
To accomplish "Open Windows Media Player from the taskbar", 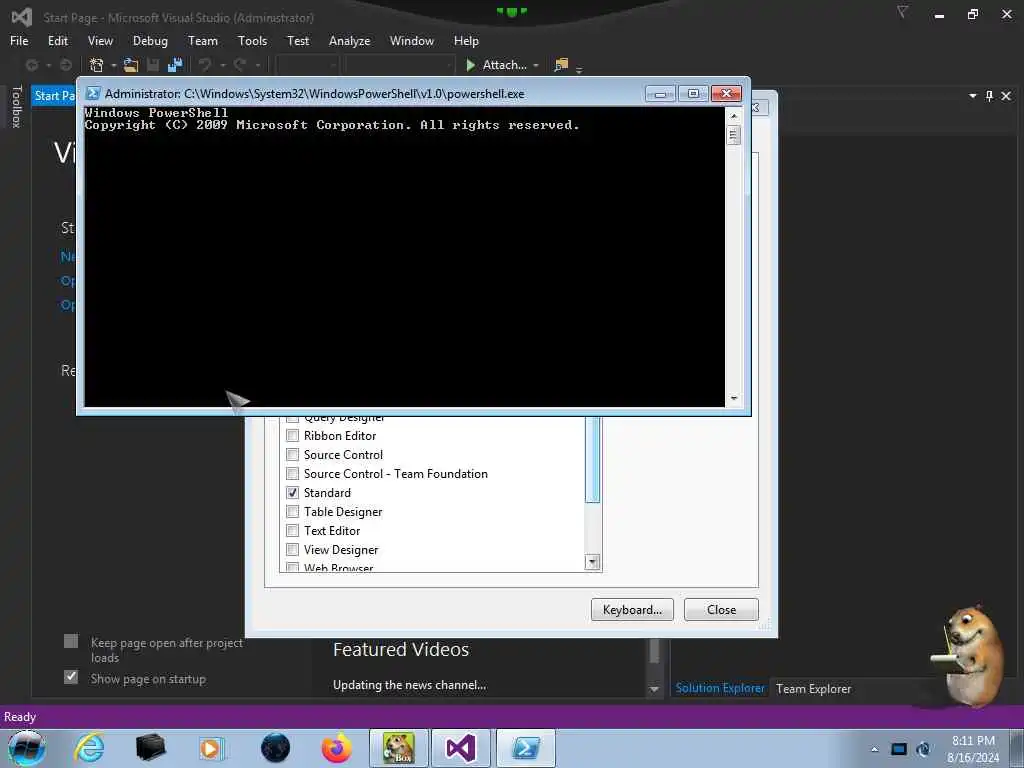I will [212, 748].
